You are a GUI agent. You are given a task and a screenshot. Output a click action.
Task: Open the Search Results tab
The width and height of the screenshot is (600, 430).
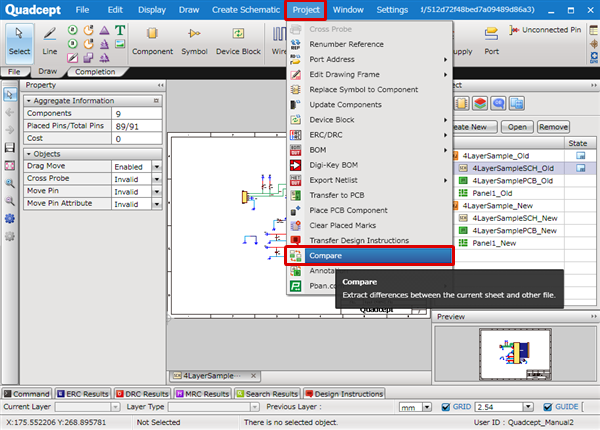coord(267,394)
